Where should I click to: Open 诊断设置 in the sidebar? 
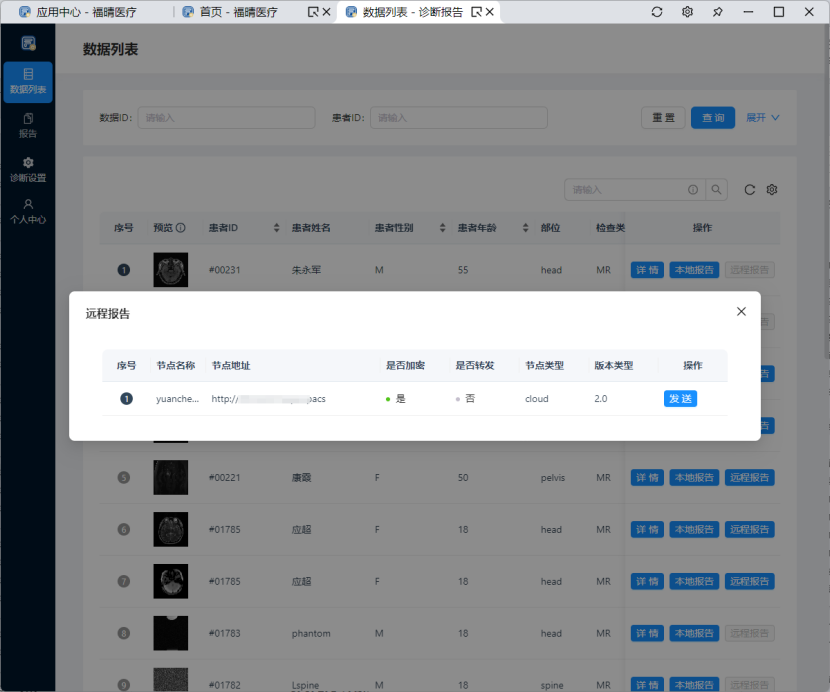tap(28, 169)
